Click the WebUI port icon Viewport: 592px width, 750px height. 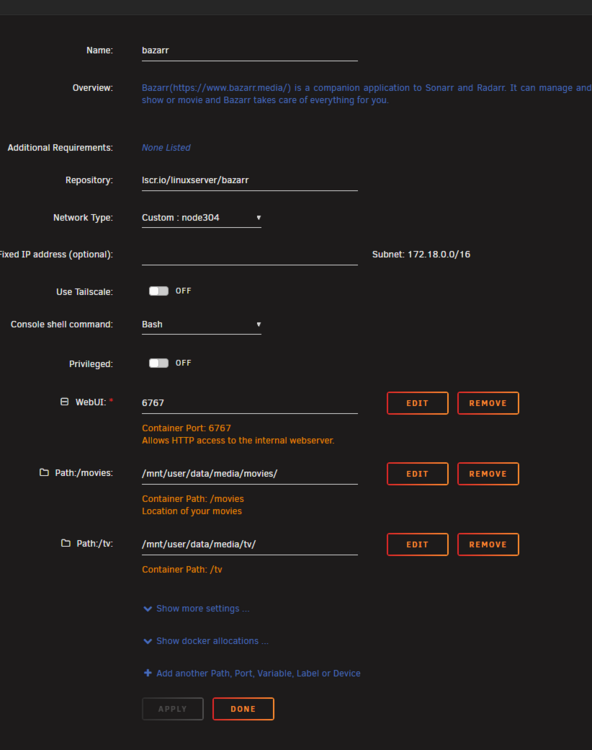coord(65,402)
